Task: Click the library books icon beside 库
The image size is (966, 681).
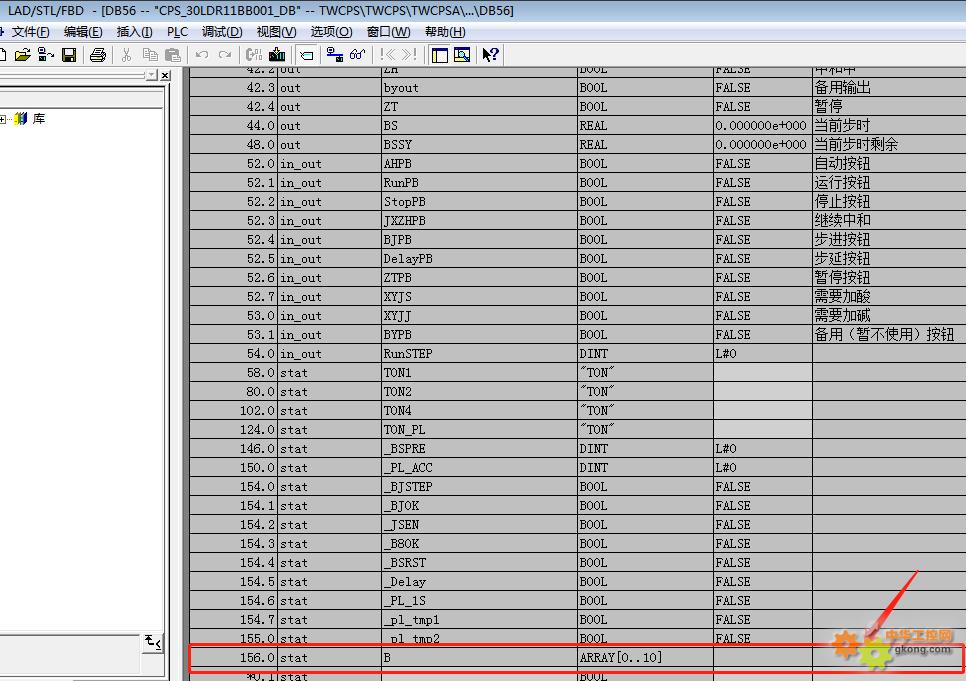Action: coord(21,118)
